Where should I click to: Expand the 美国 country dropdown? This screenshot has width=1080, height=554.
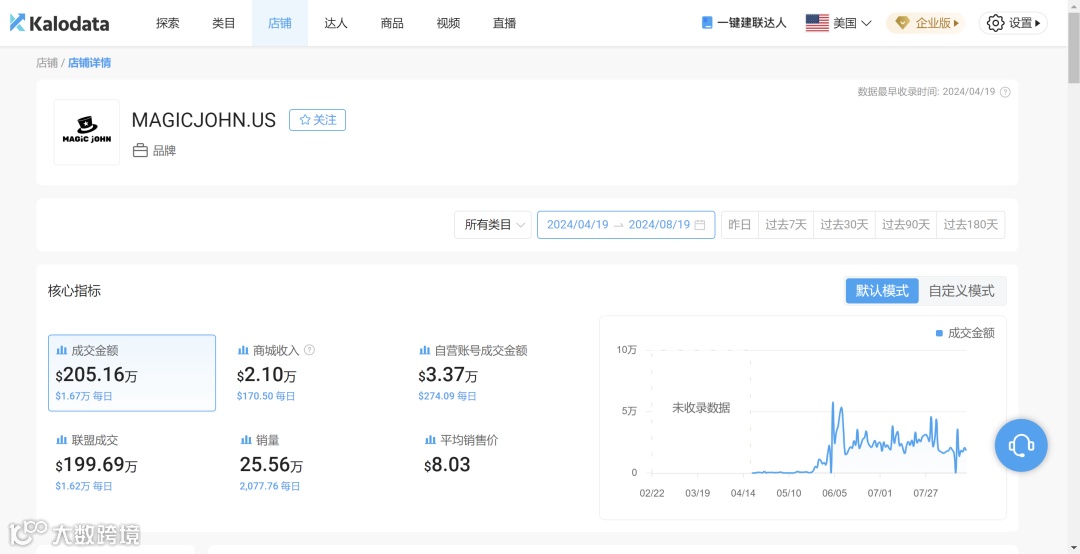click(852, 23)
